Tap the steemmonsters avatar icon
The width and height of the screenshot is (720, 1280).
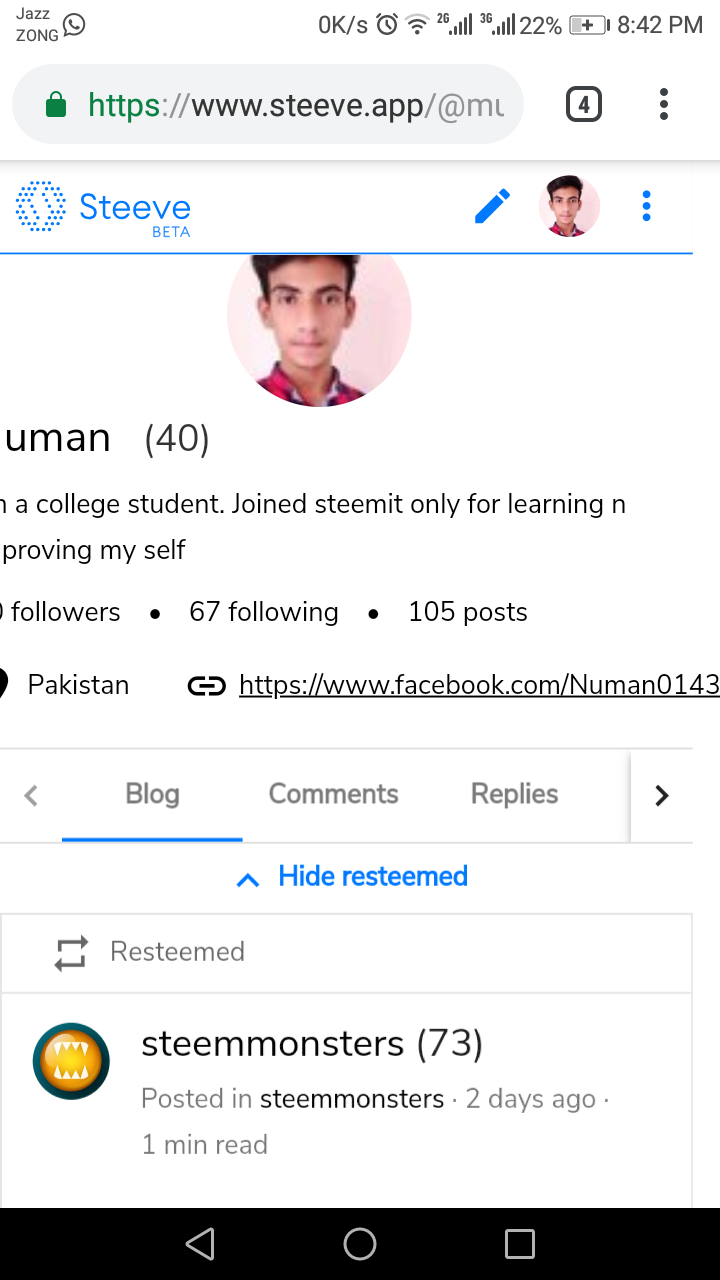[x=71, y=1061]
